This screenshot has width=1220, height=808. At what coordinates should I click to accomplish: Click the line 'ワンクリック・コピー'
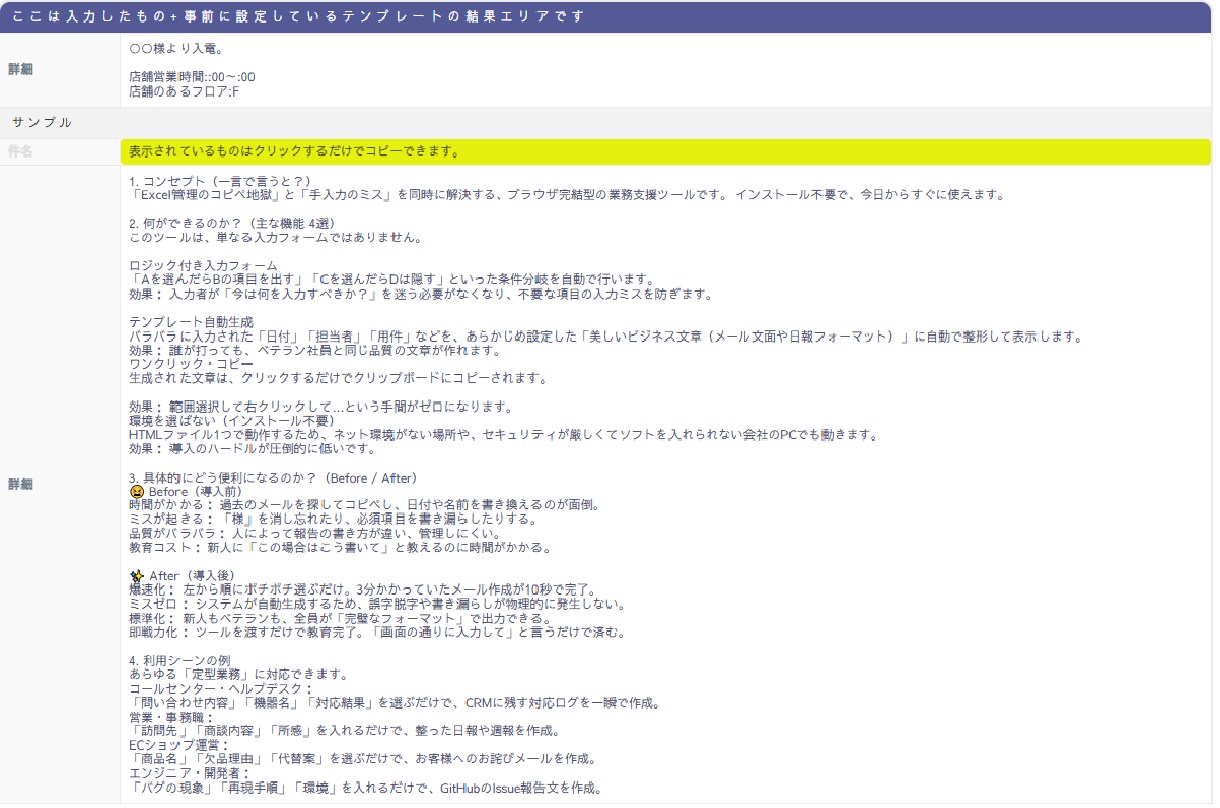click(191, 364)
